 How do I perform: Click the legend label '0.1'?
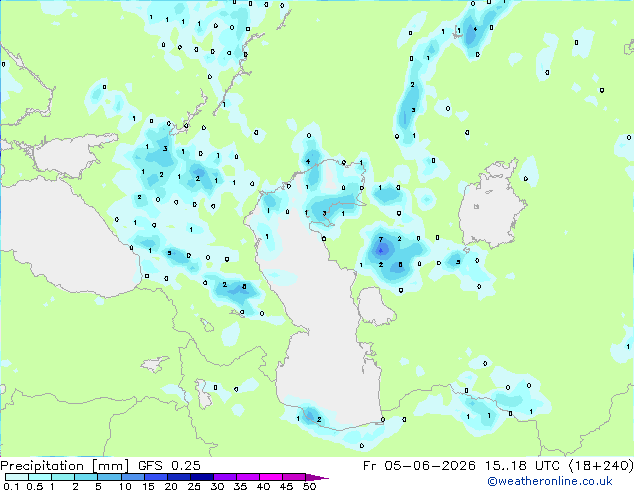click(12, 486)
